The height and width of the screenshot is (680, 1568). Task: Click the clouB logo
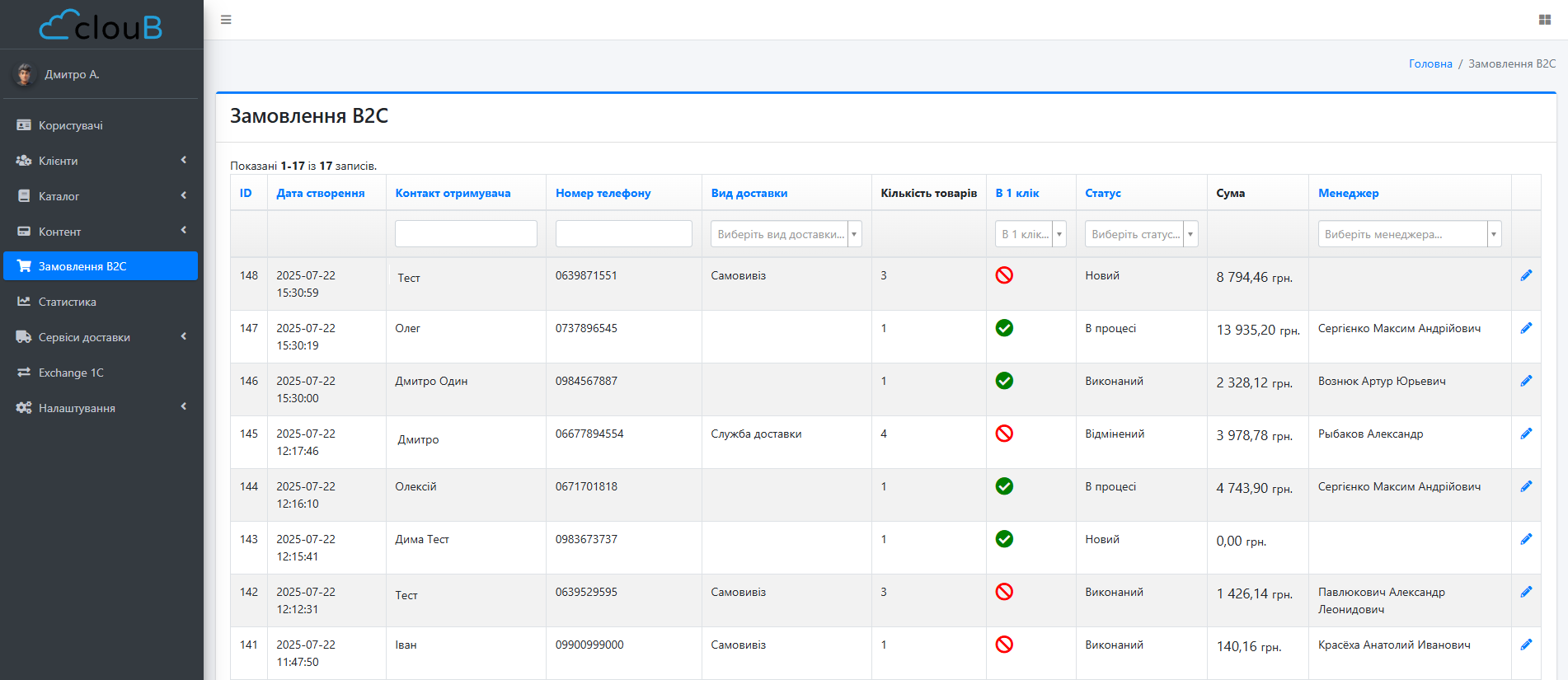(x=101, y=26)
